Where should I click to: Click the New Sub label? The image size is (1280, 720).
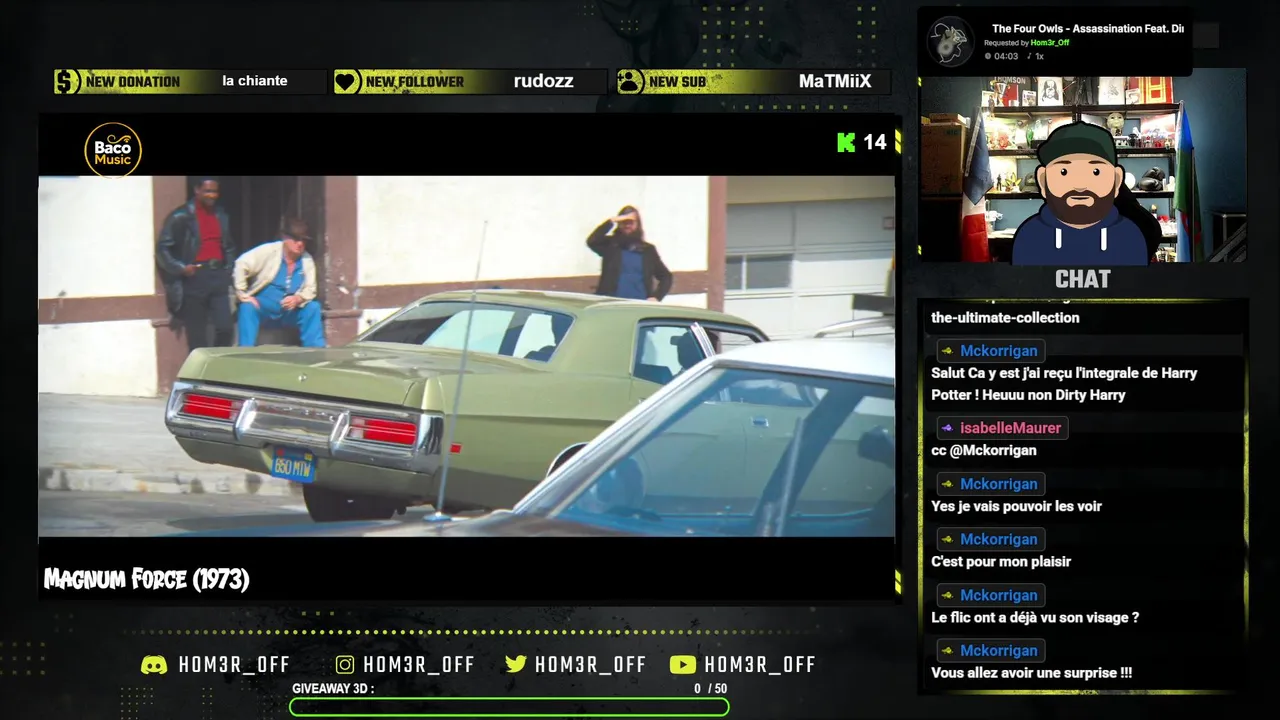[677, 82]
